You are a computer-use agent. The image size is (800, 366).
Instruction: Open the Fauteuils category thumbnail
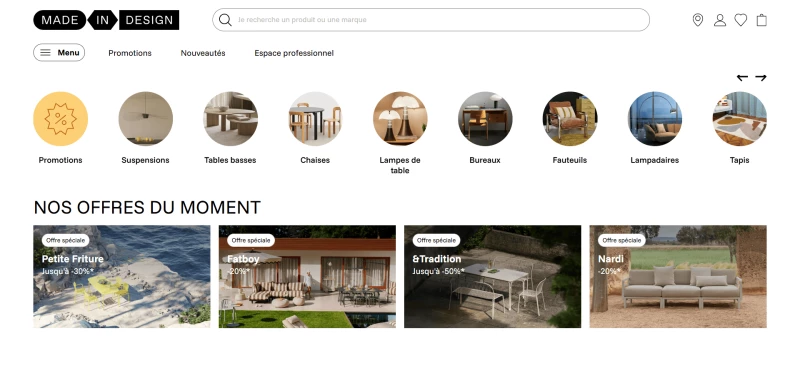(569, 119)
